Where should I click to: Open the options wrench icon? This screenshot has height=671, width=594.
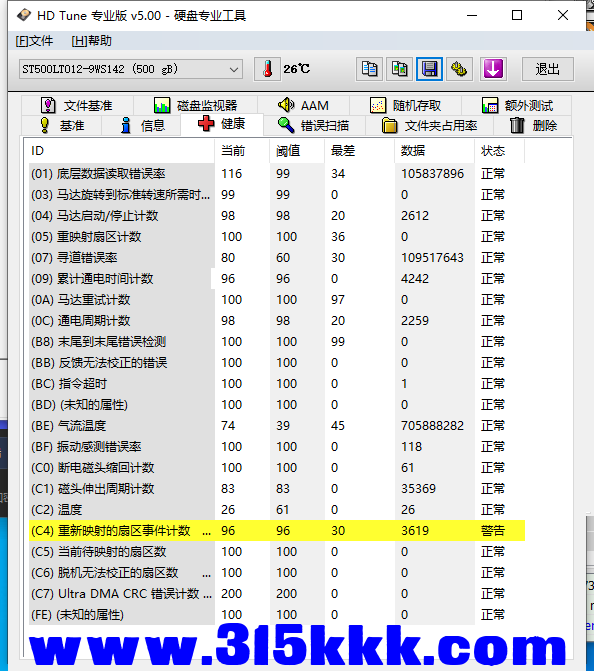459,69
